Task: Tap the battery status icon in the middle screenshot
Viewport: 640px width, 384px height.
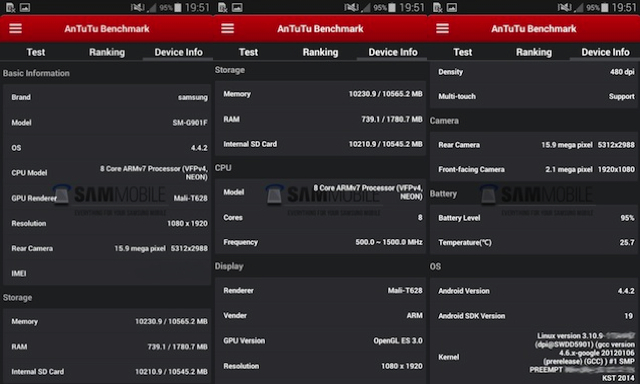Action: [x=392, y=7]
